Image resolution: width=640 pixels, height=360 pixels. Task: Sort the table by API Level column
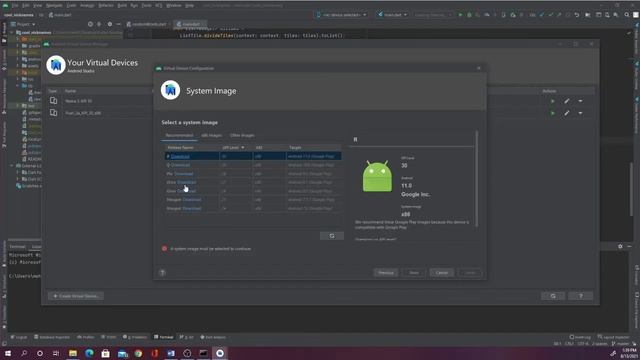point(233,148)
